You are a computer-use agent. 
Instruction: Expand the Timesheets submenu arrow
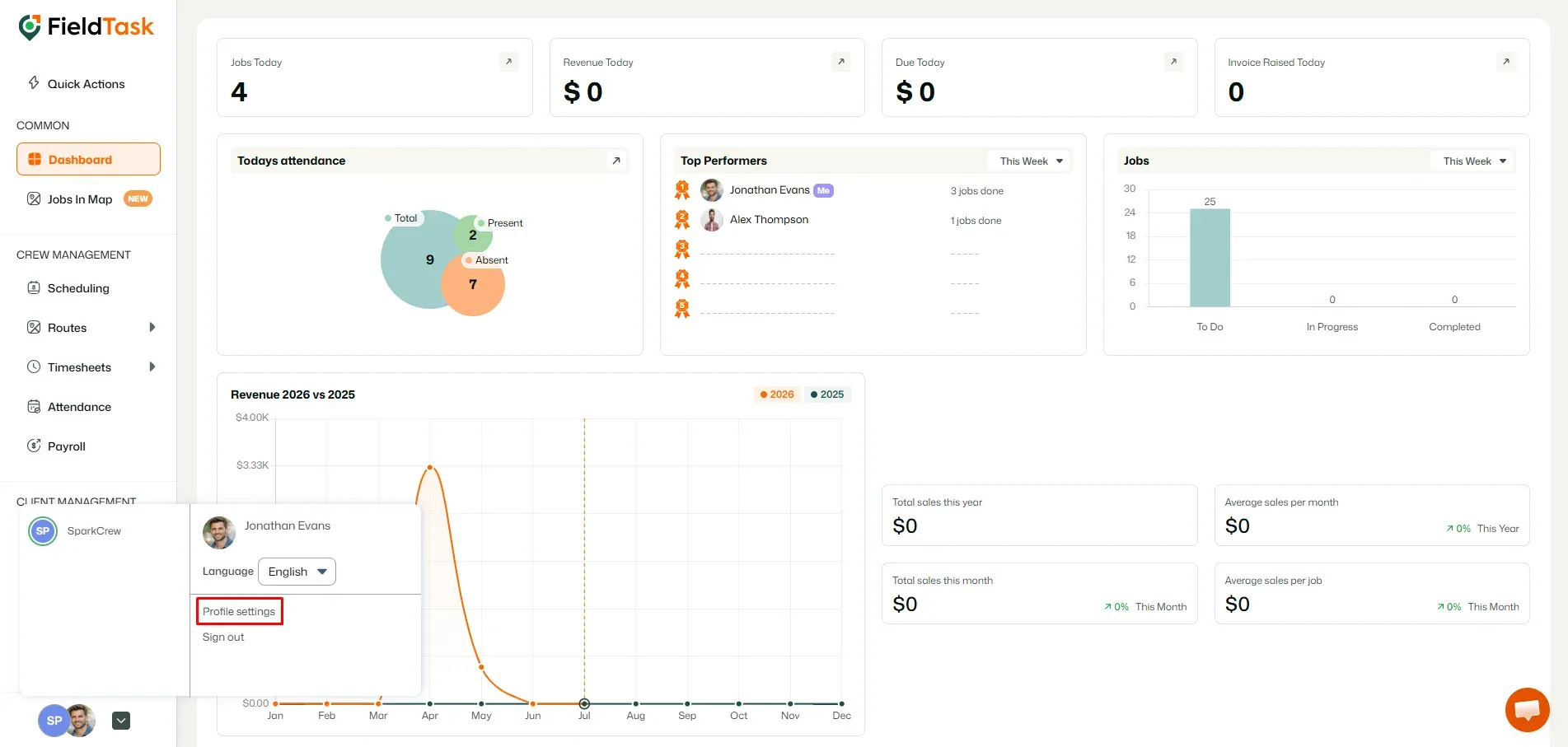pyautogui.click(x=152, y=366)
